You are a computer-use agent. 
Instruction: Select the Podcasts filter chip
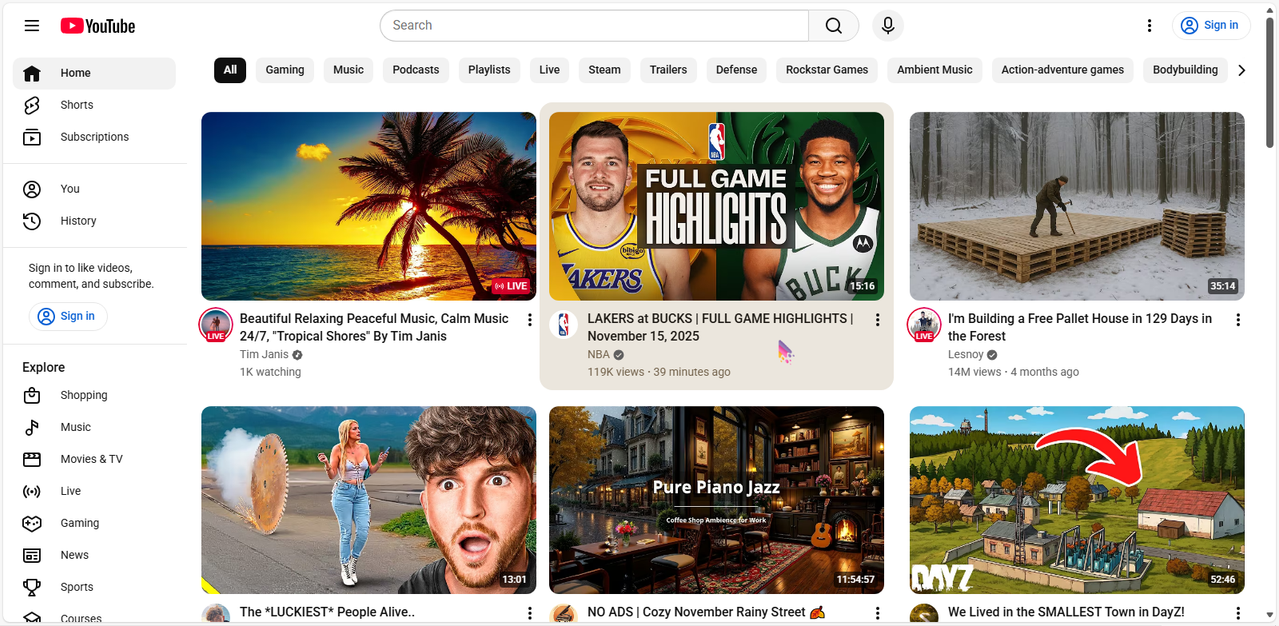[416, 70]
